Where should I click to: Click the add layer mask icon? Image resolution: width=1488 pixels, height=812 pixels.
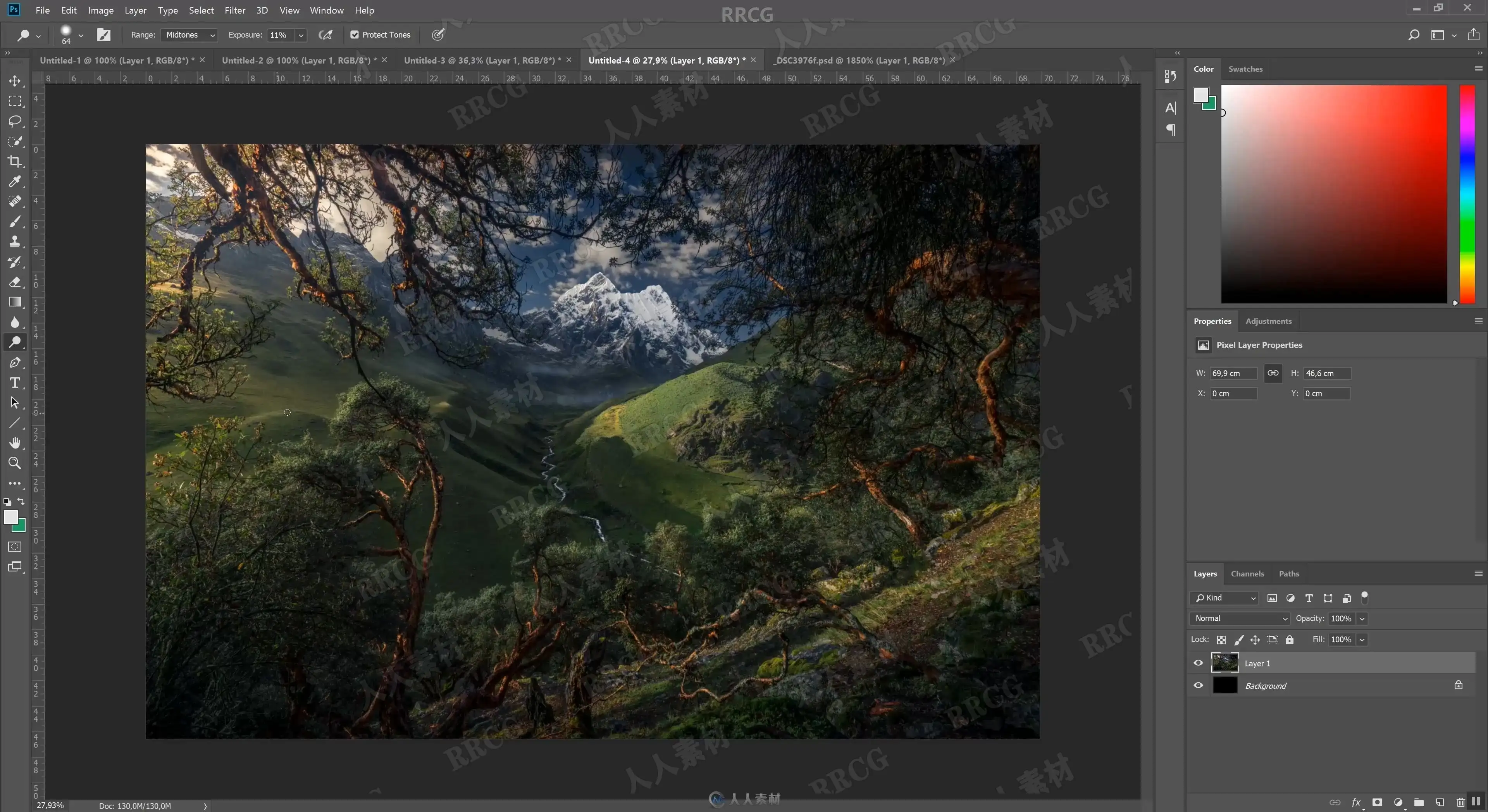coord(1377,802)
